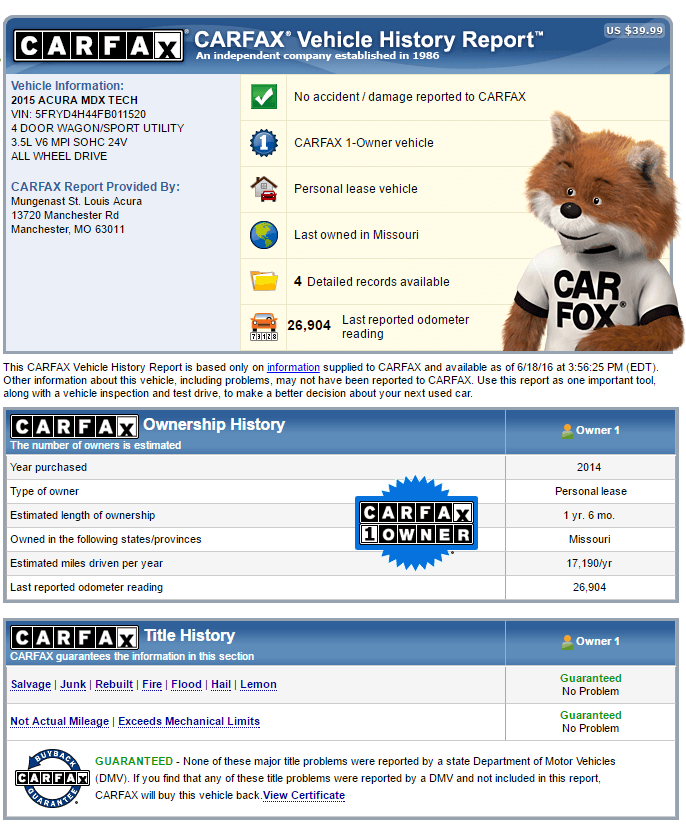The width and height of the screenshot is (686, 825).
Task: Click the orange car odometer icon
Action: (x=264, y=327)
